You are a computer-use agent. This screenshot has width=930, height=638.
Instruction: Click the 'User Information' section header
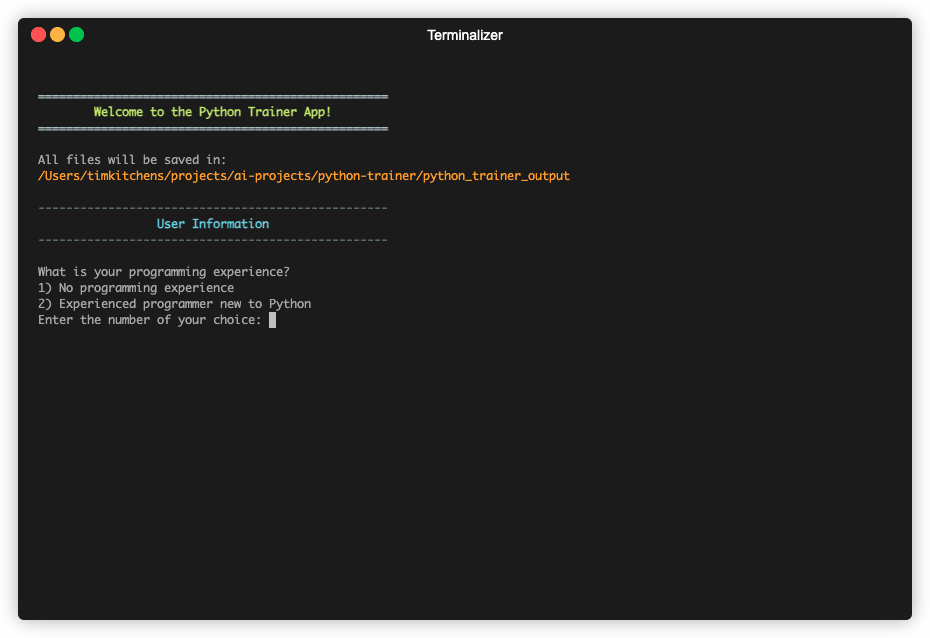pos(212,224)
